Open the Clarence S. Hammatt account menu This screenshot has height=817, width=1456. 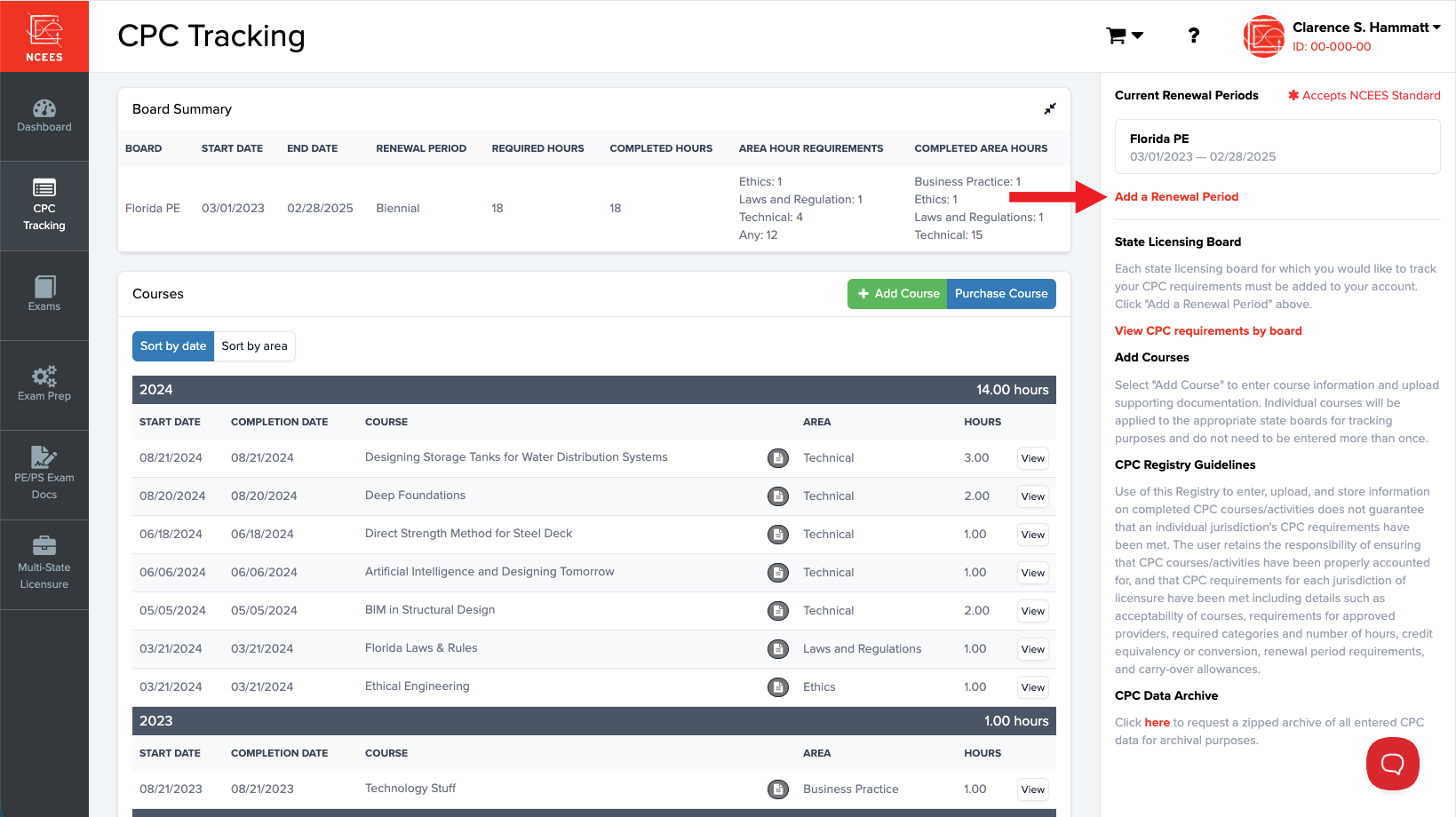(1366, 28)
